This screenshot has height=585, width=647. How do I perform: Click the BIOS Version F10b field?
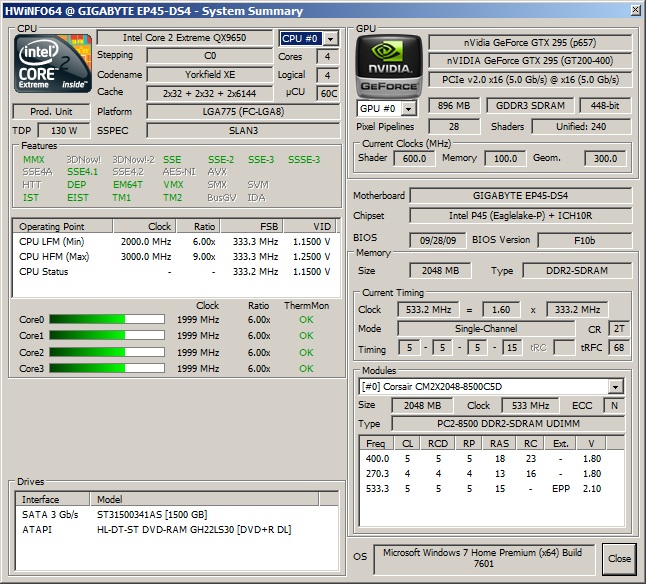584,241
